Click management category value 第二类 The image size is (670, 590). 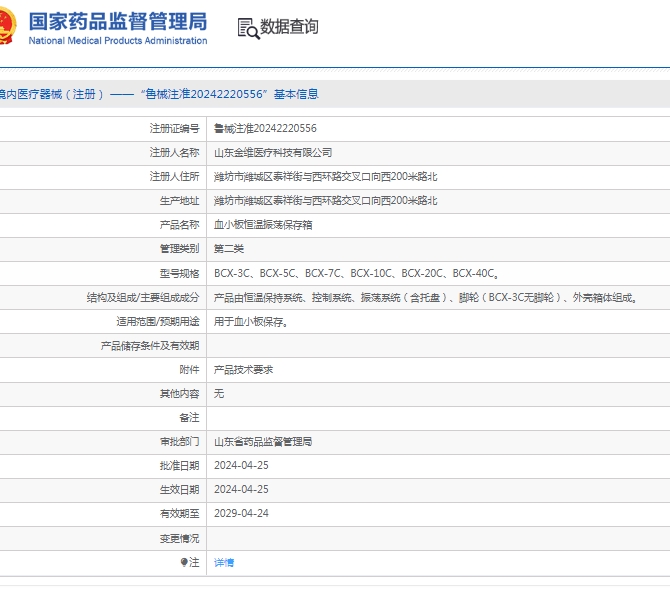point(229,249)
